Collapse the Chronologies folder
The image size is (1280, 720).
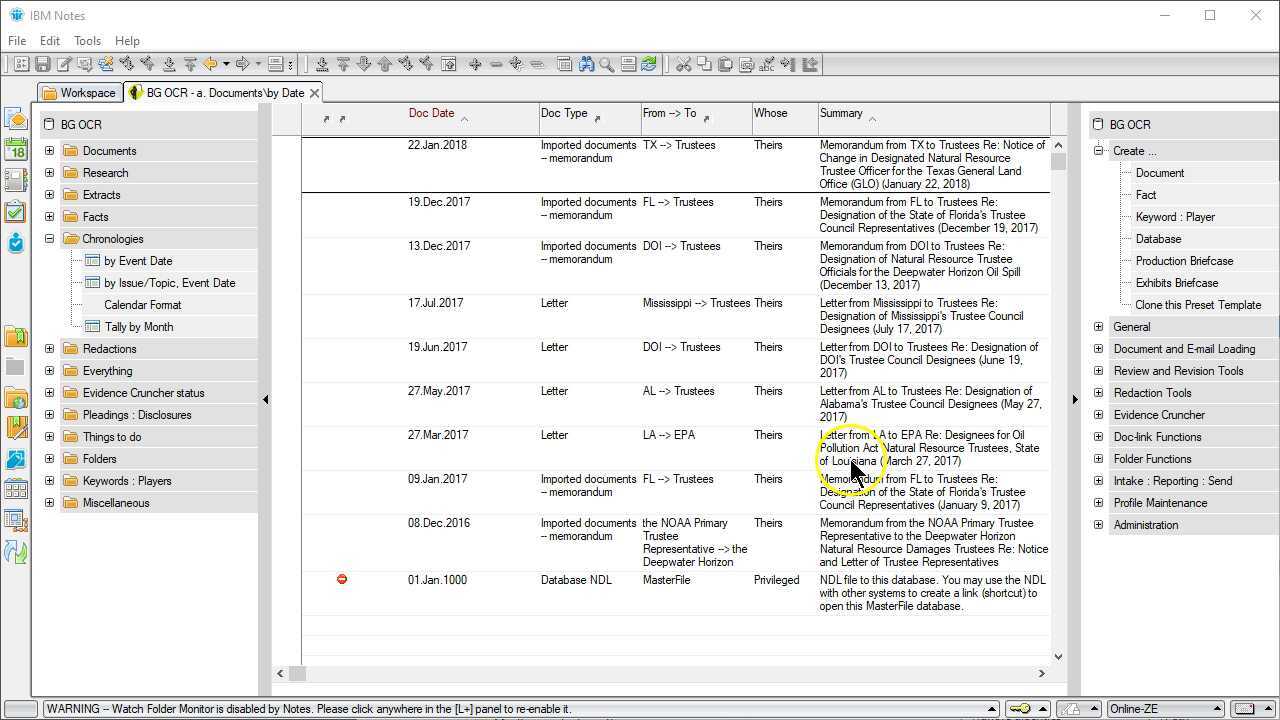point(49,239)
